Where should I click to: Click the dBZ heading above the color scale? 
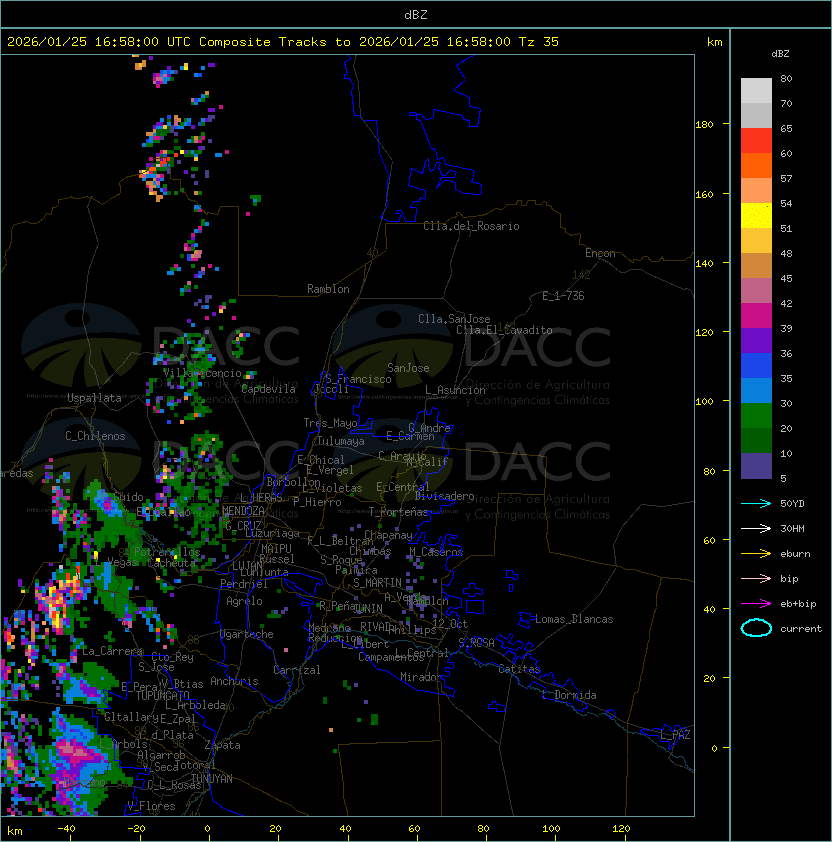click(x=780, y=54)
